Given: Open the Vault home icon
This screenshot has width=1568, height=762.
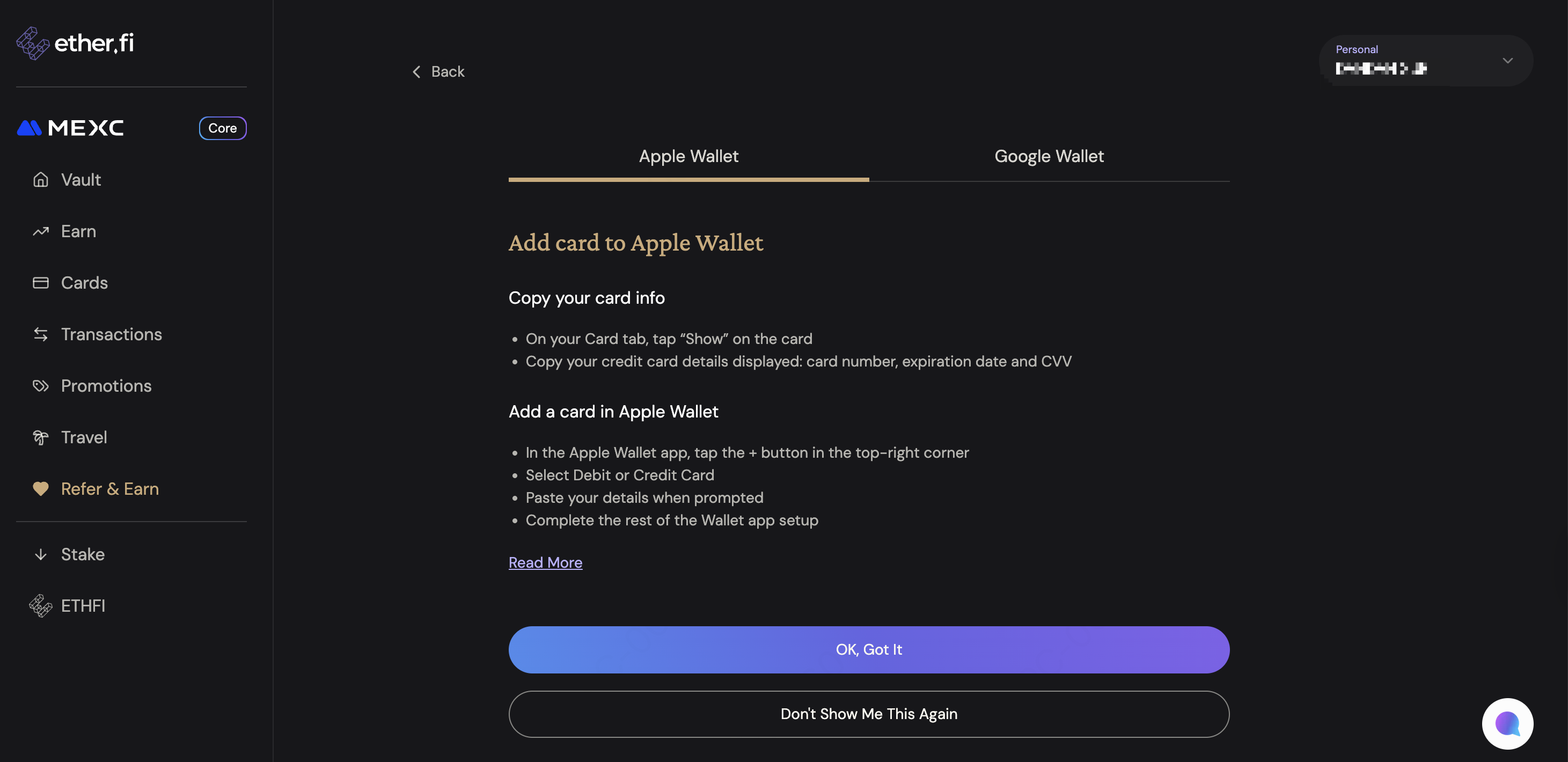Looking at the screenshot, I should tap(41, 180).
